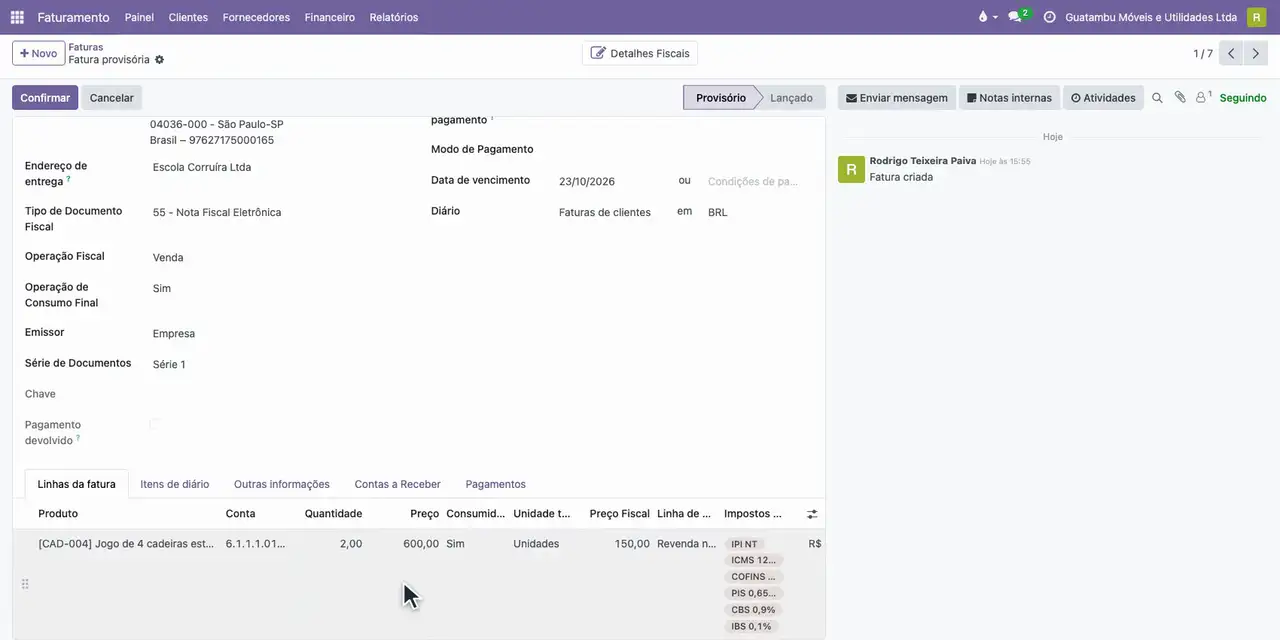1280x640 pixels.
Task: Click IPI NT tax tag
Action: (744, 545)
